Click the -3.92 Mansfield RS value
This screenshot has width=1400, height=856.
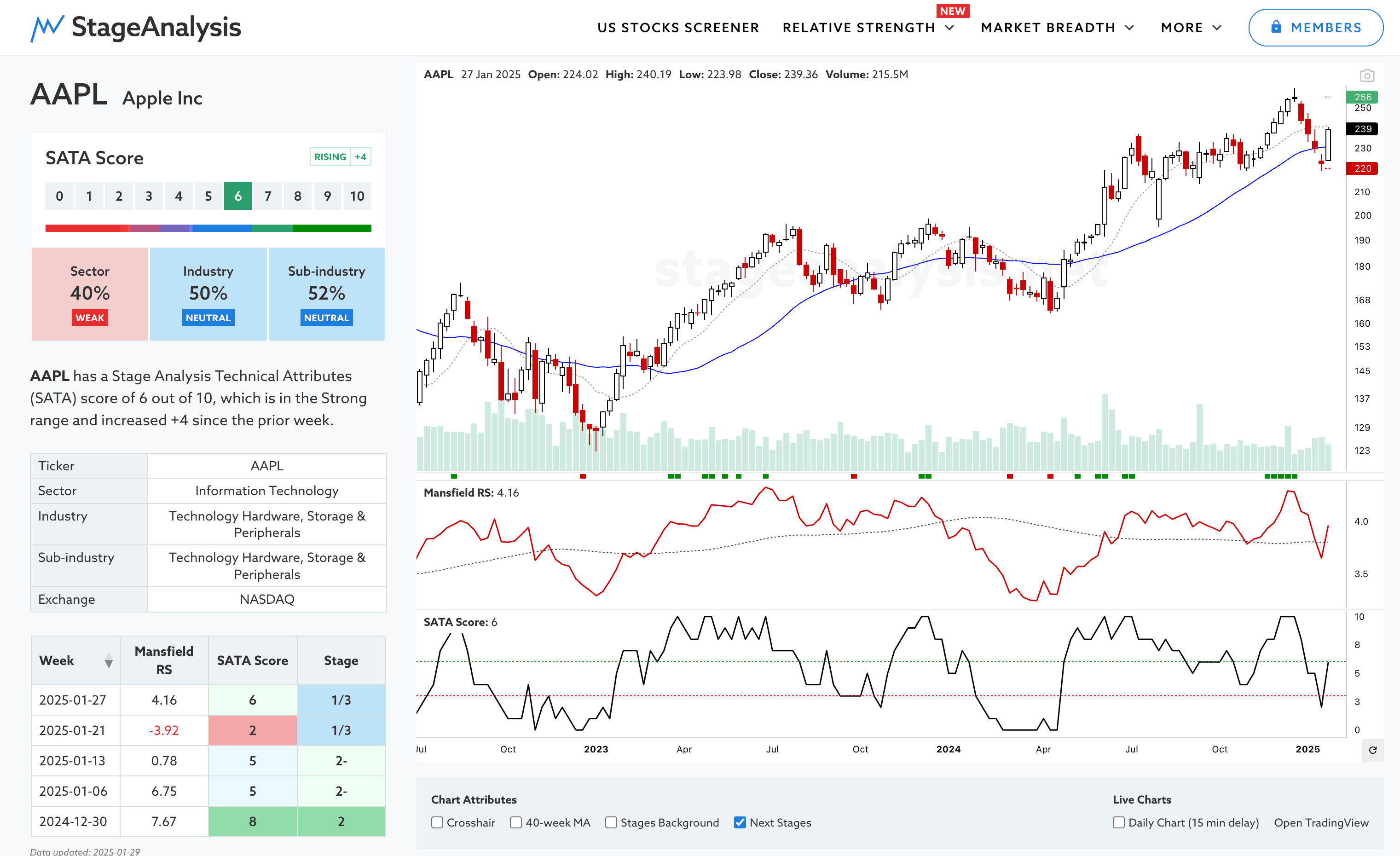pos(164,730)
